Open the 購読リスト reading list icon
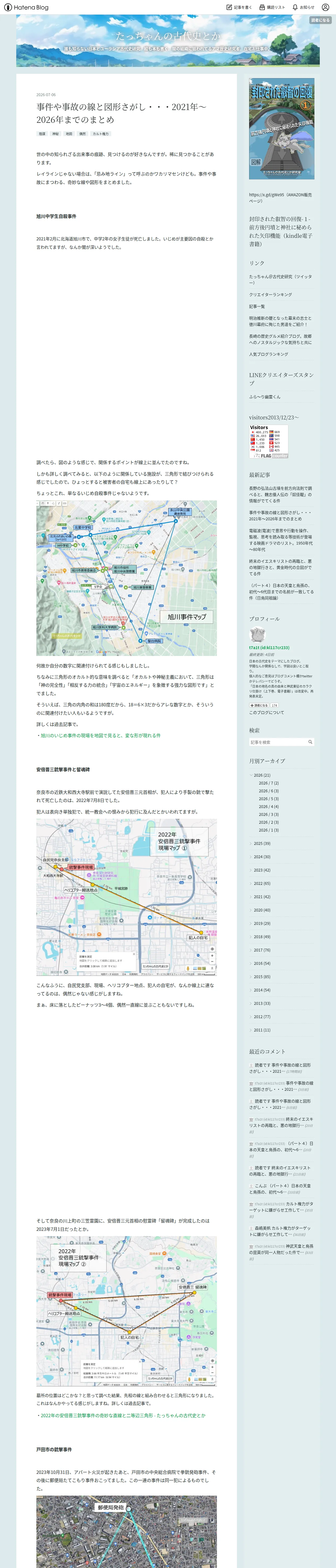 click(x=262, y=7)
